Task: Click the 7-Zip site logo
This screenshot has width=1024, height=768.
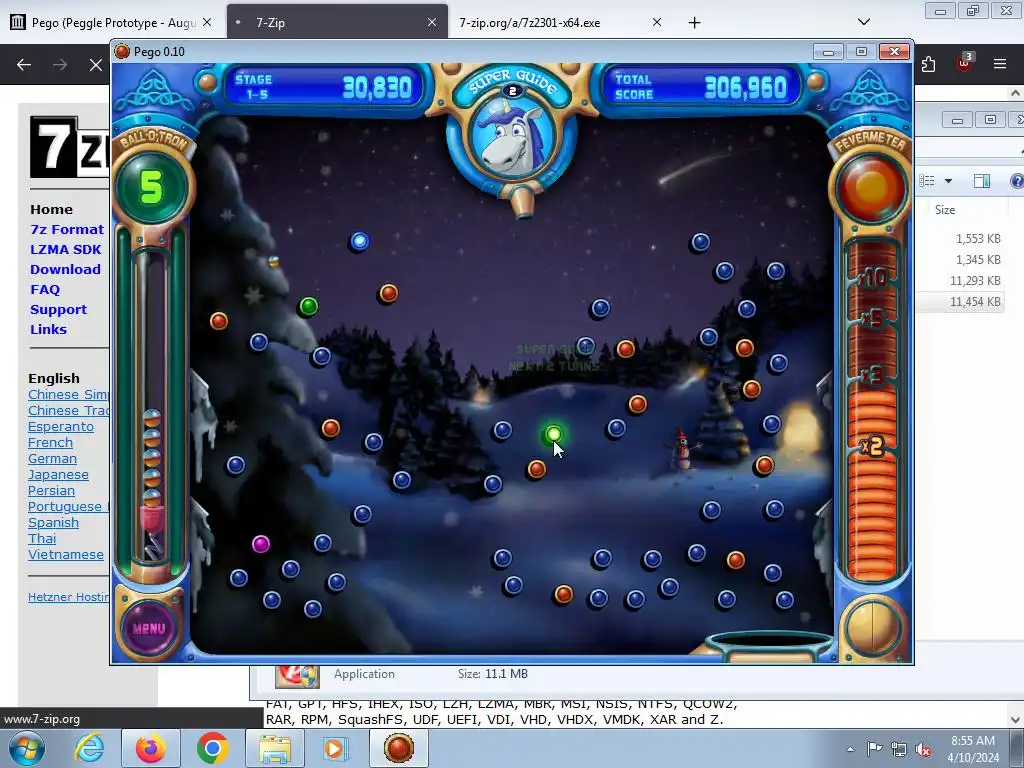Action: point(69,147)
